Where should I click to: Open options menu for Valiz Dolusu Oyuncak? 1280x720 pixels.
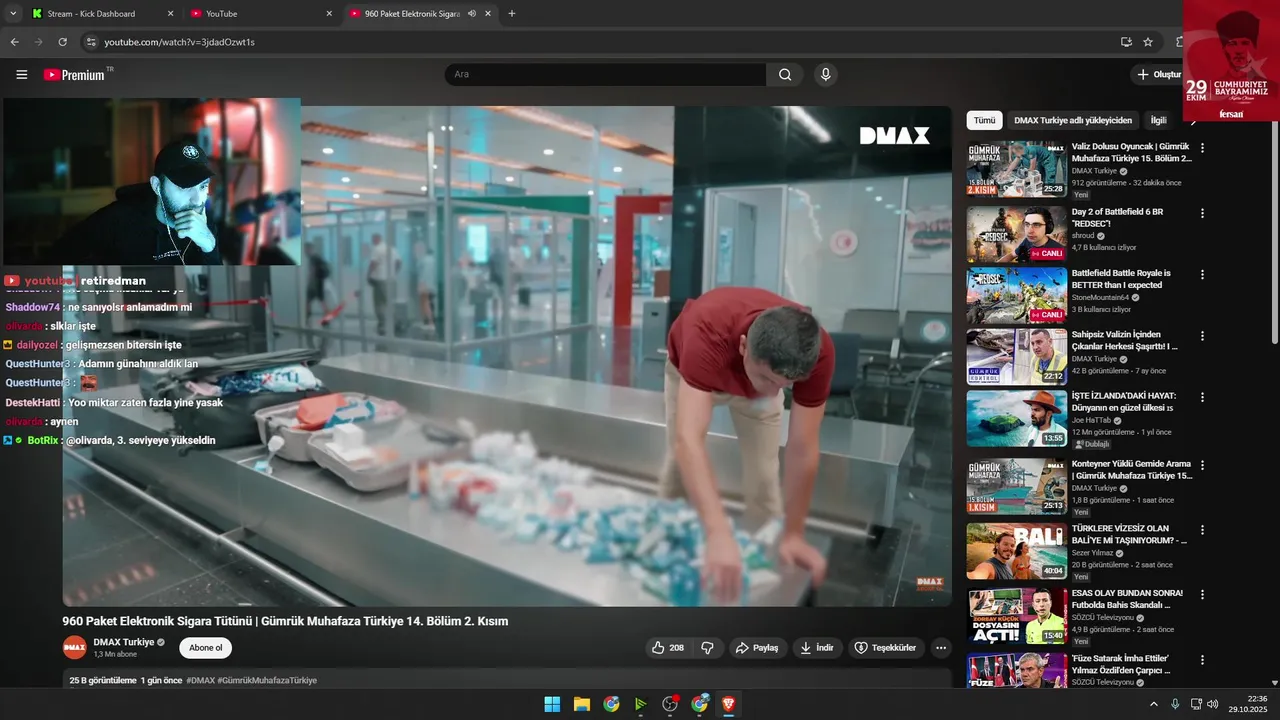[1202, 148]
